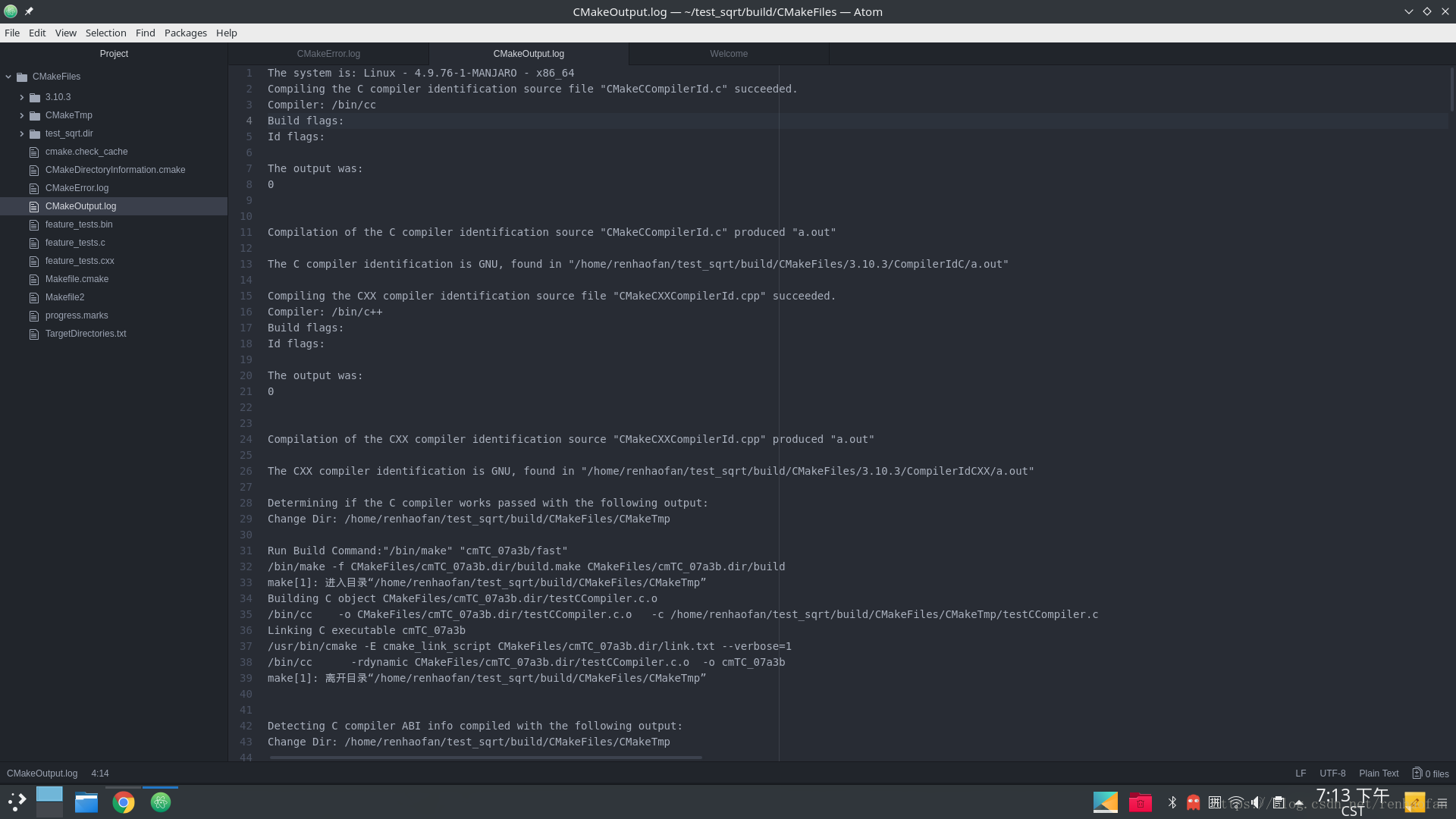Switch to the CMakeError.log tab
Viewport: 1456px width, 819px height.
pyautogui.click(x=328, y=54)
